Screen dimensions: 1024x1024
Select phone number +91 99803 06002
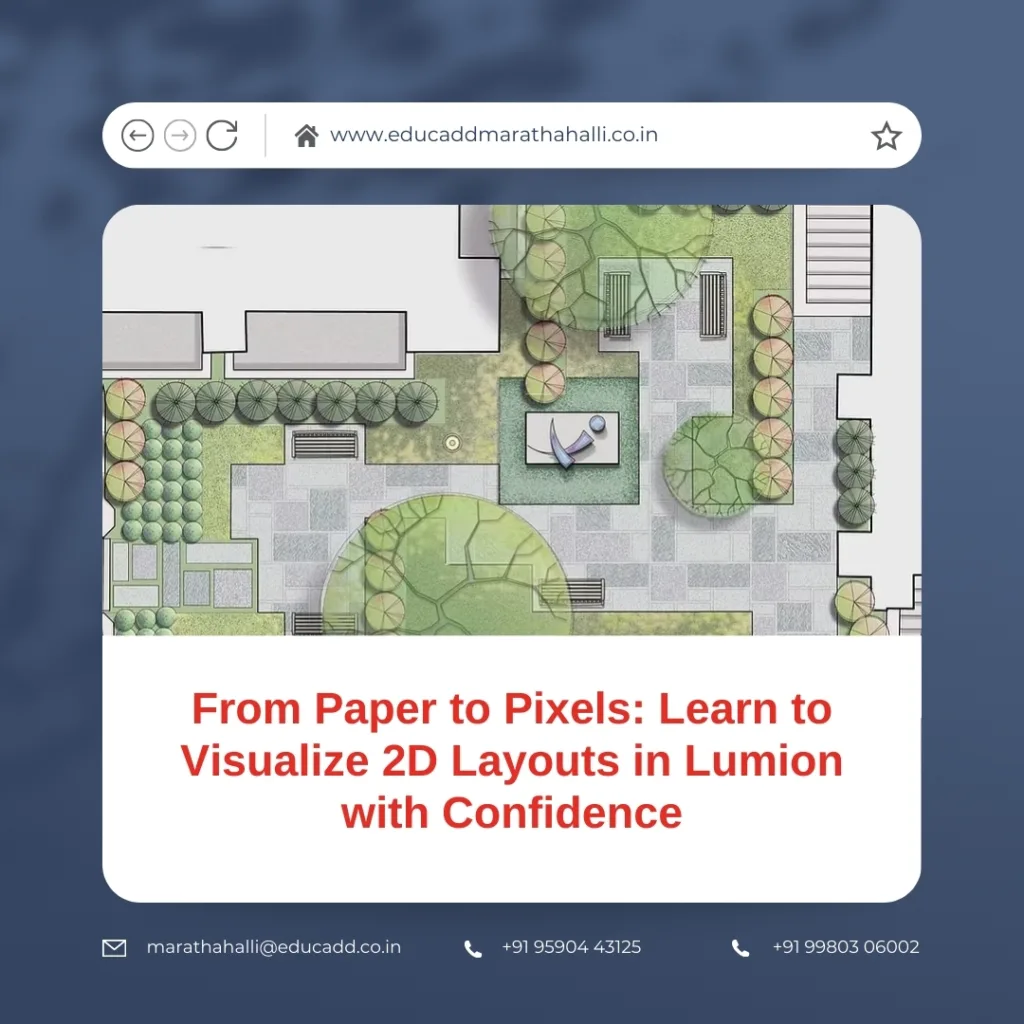click(x=846, y=947)
